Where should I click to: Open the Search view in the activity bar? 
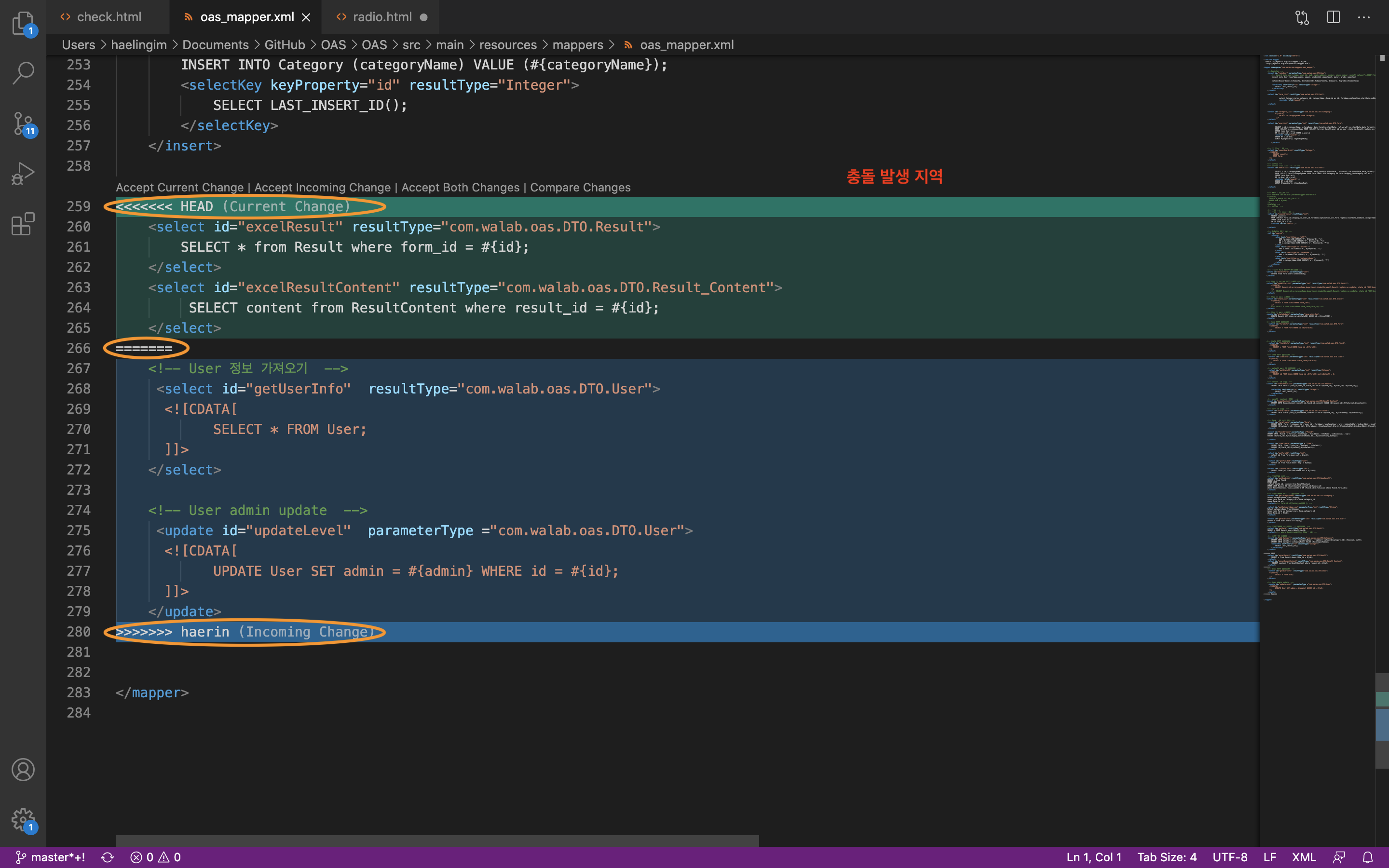click(23, 73)
